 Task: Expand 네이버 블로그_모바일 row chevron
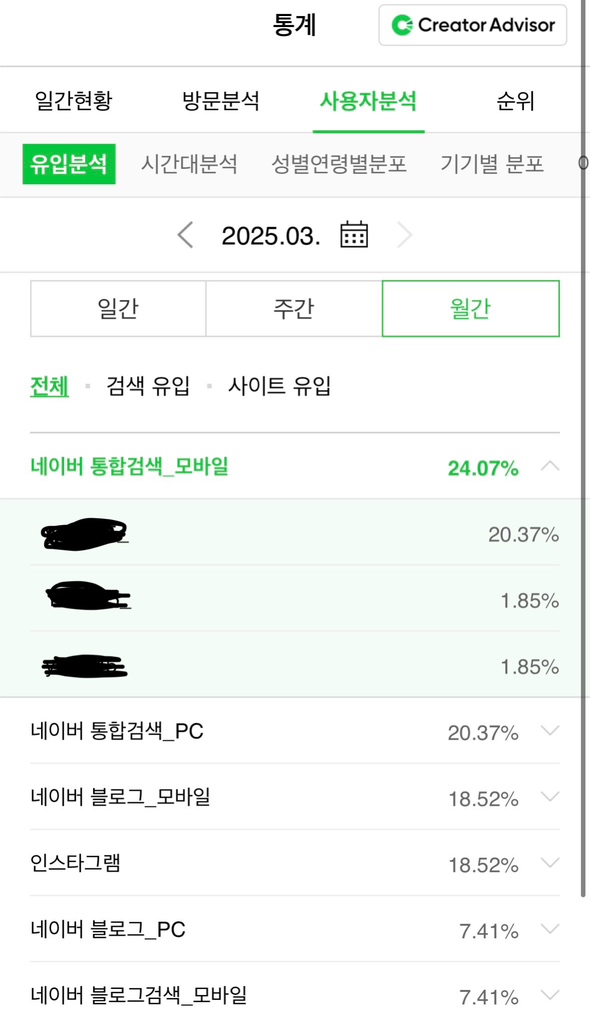(550, 796)
